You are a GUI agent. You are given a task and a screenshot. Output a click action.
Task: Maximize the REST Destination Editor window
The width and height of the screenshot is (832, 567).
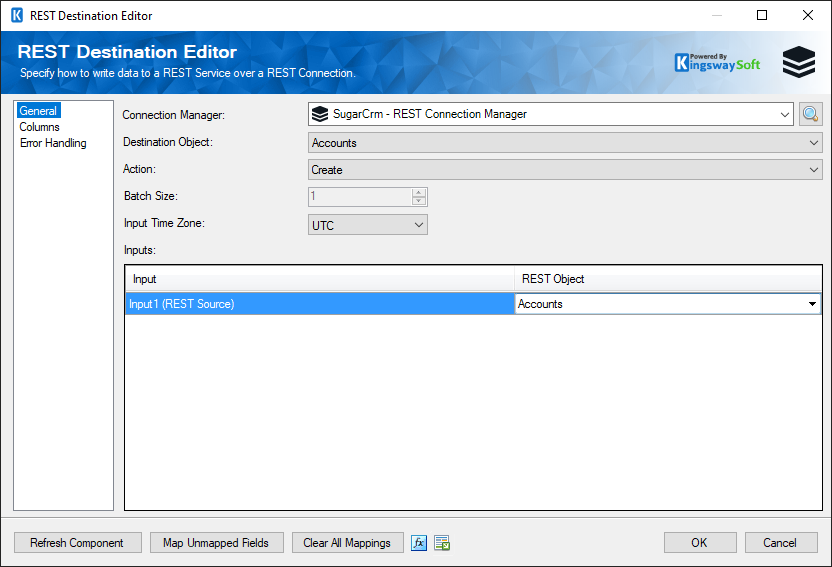762,15
